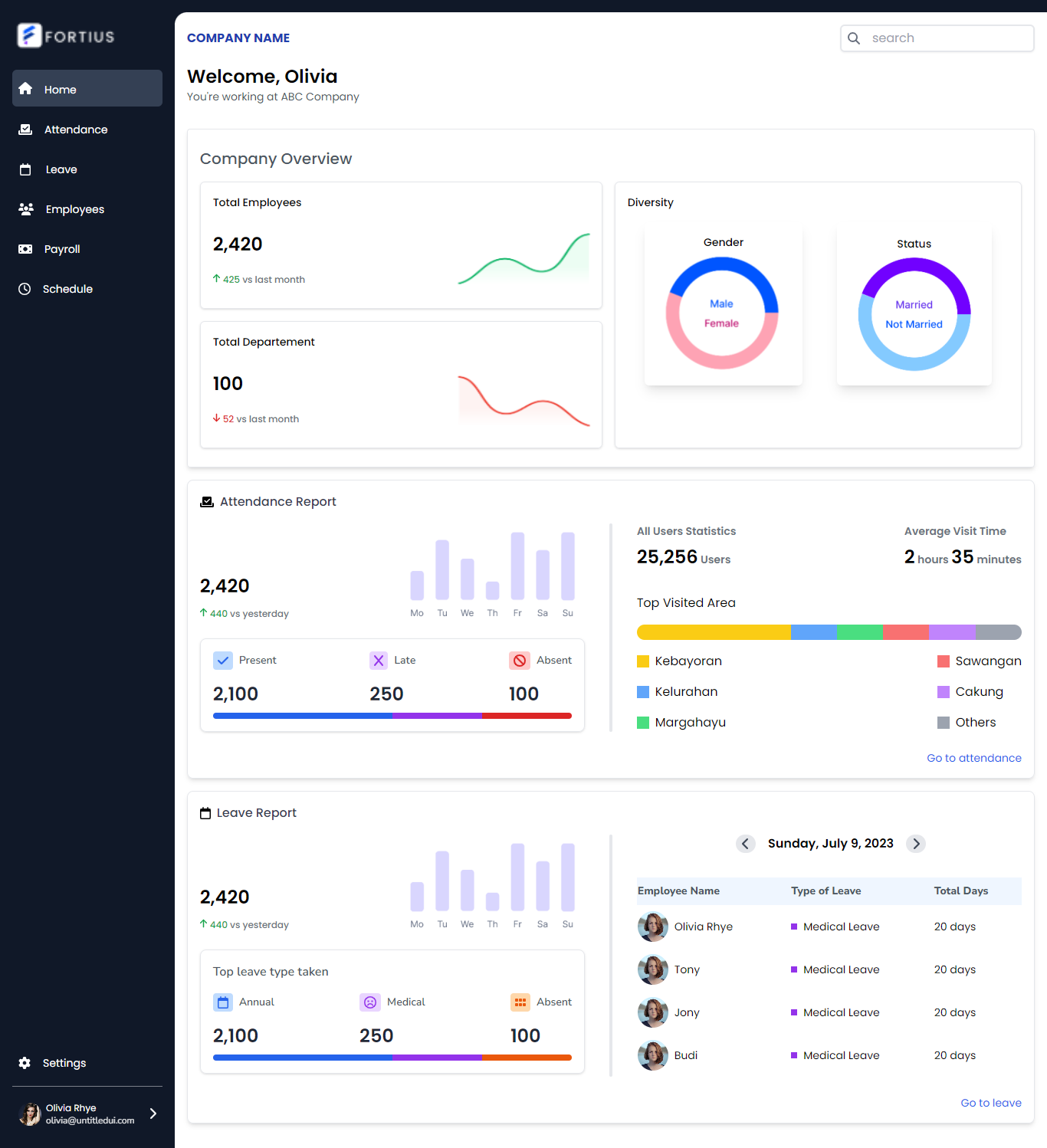
Task: Go to the previous day with the left arrow
Action: pos(745,844)
